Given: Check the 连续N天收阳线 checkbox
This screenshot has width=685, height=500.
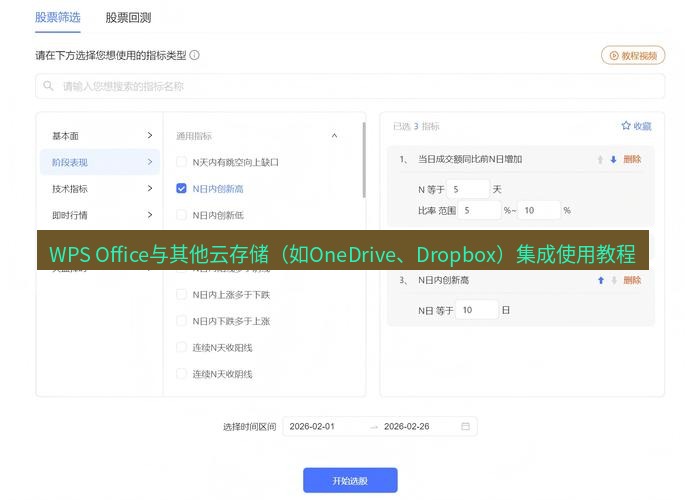Looking at the screenshot, I should [x=181, y=347].
